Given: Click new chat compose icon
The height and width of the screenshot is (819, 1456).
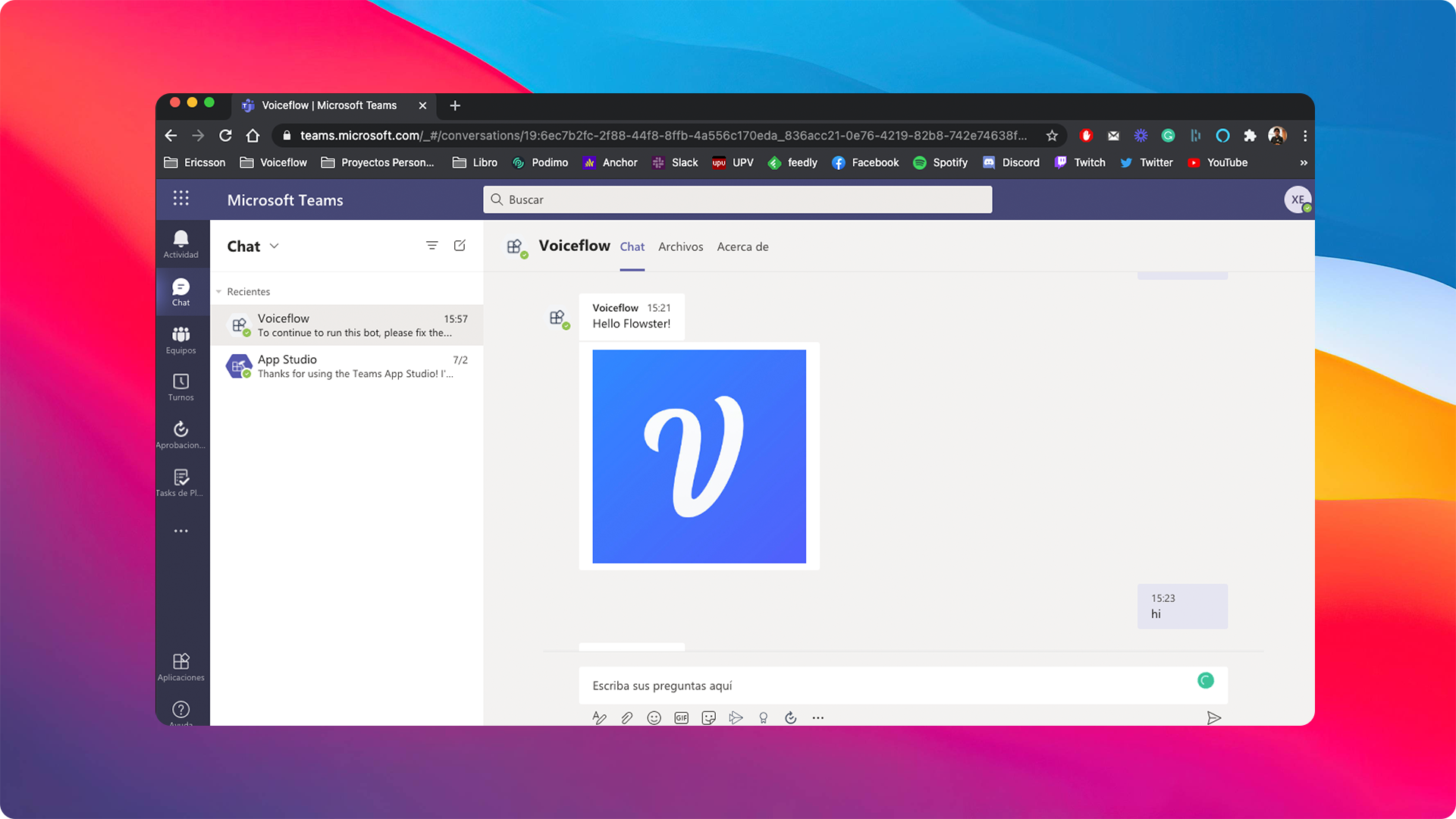Looking at the screenshot, I should click(x=460, y=246).
